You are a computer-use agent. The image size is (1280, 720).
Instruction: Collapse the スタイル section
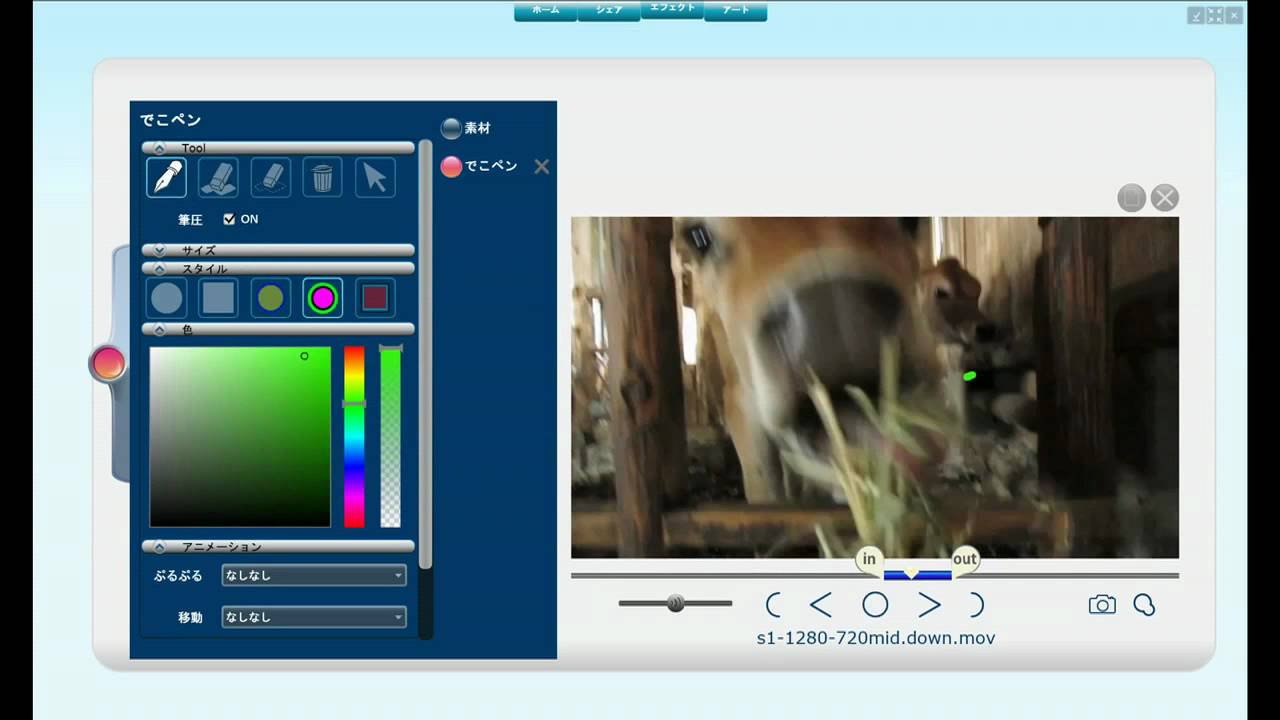278,268
